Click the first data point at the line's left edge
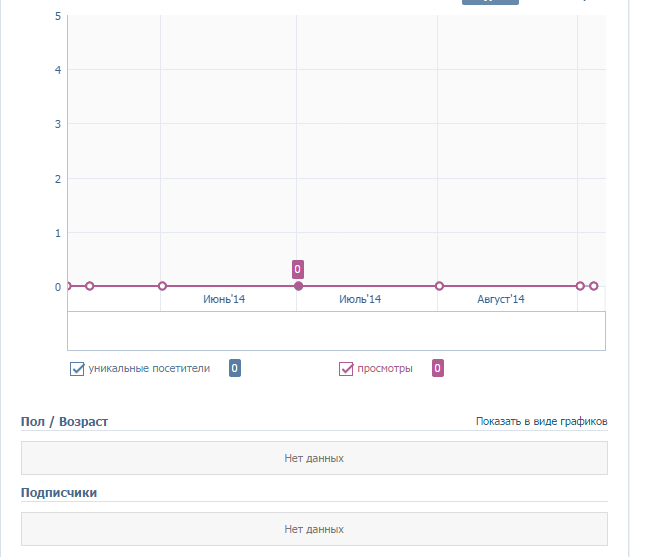Image resolution: width=657 pixels, height=557 pixels. pyautogui.click(x=68, y=286)
